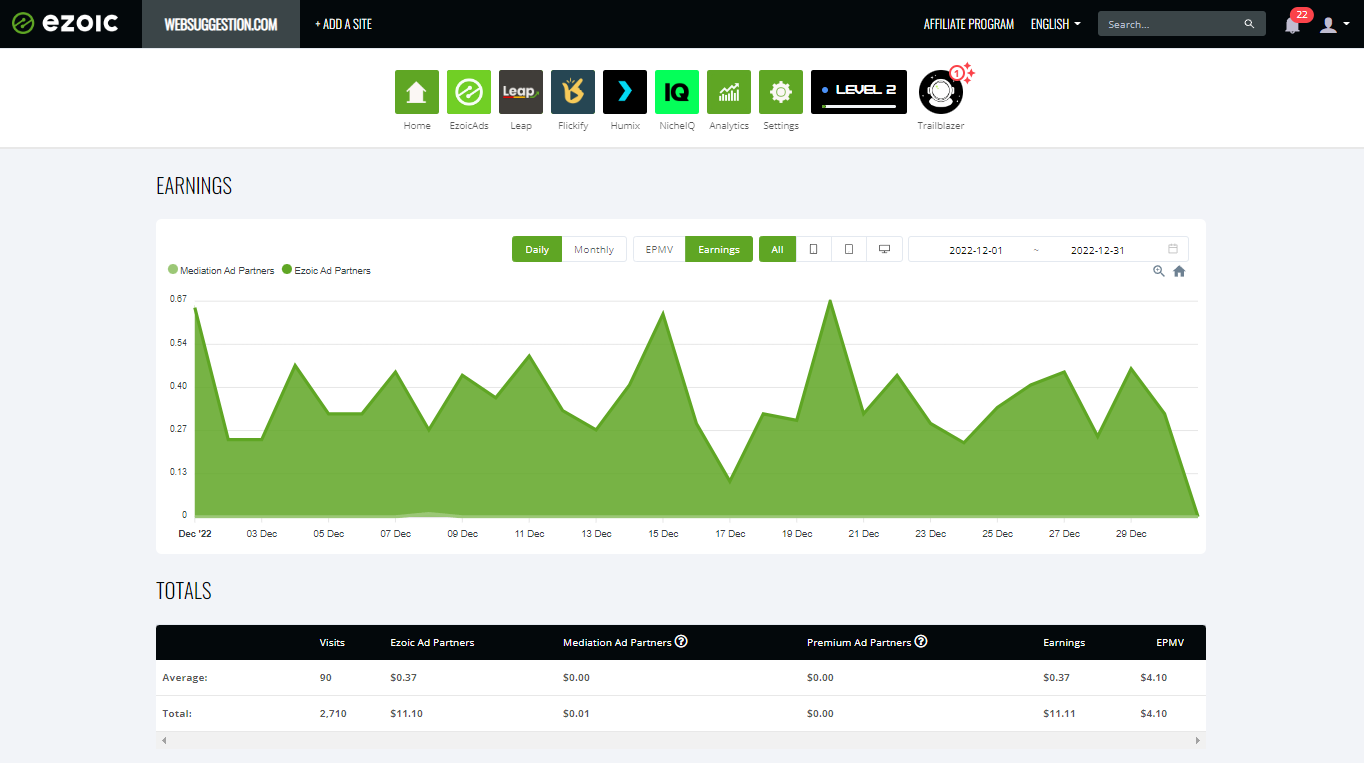Click the chart zoom magnifier icon
The image size is (1364, 763).
pos(1159,271)
